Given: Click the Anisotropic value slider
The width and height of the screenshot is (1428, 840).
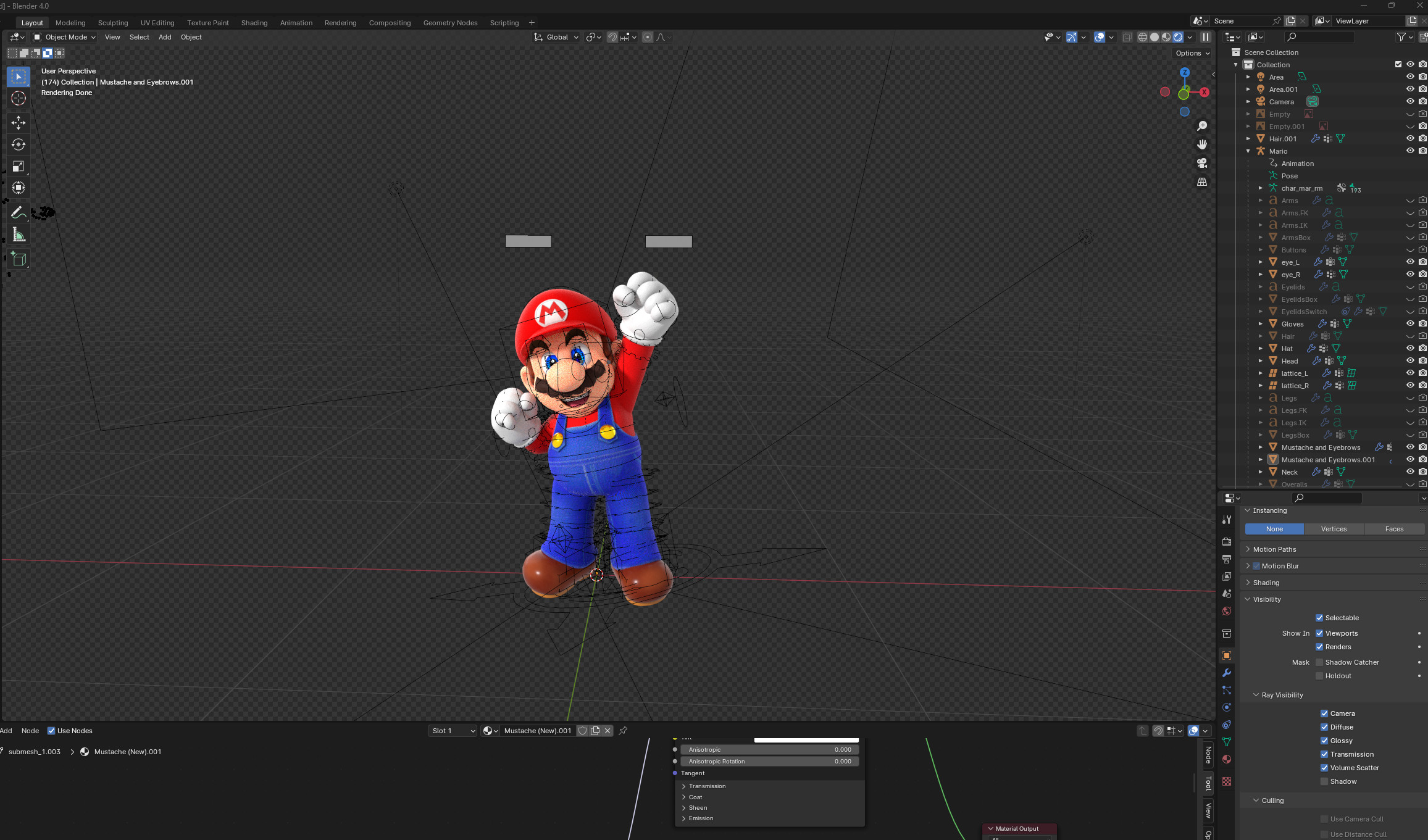Looking at the screenshot, I should point(770,749).
